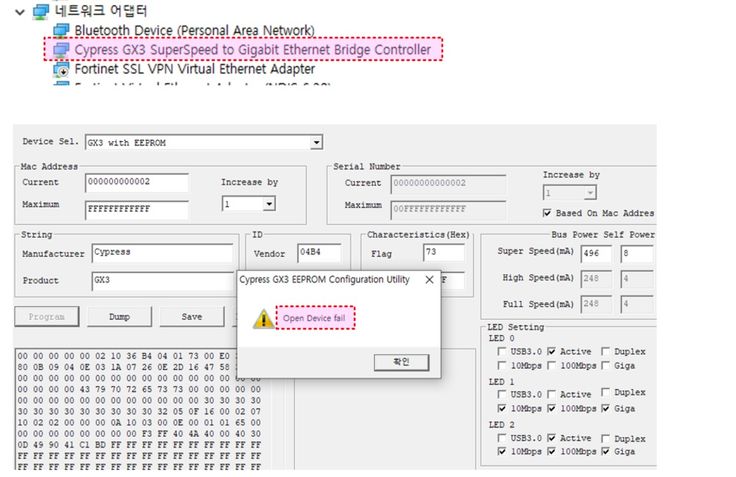Select the Fortinet SSL VPN Virtual Ethernet Adapter
The image size is (736, 477).
194,69
